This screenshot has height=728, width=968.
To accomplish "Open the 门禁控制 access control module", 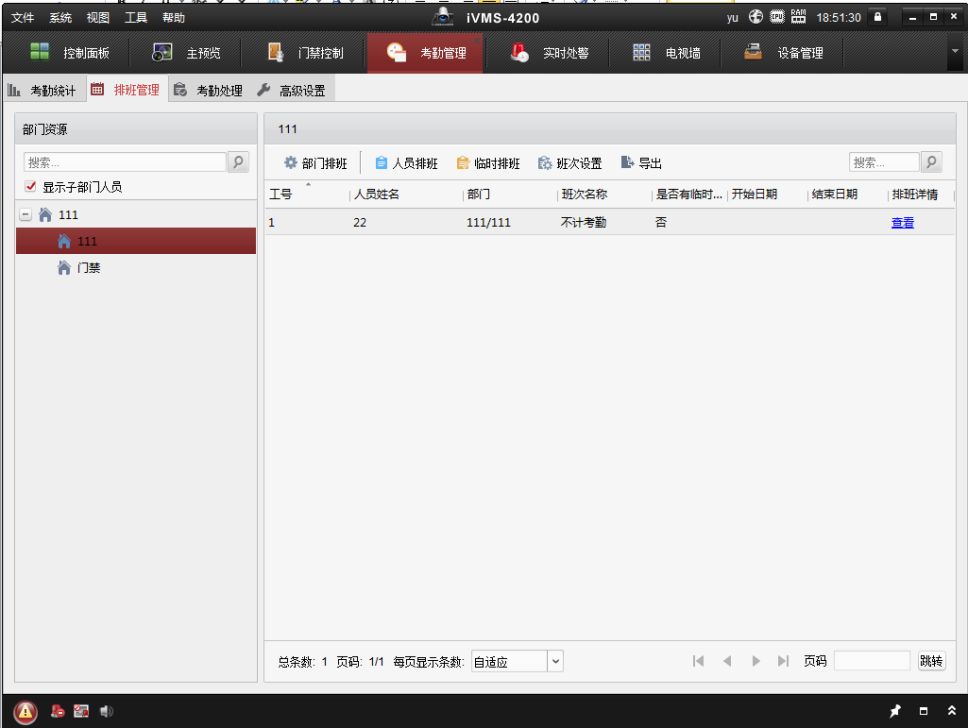I will [306, 53].
